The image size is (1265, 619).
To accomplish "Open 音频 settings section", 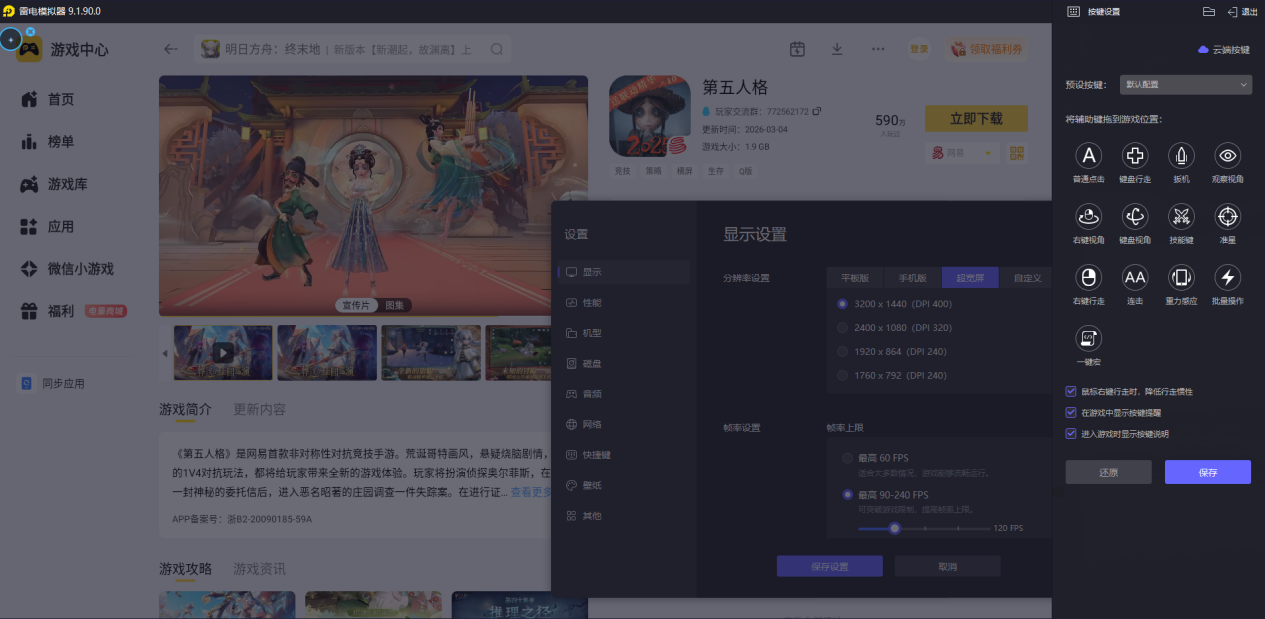I will (x=624, y=394).
